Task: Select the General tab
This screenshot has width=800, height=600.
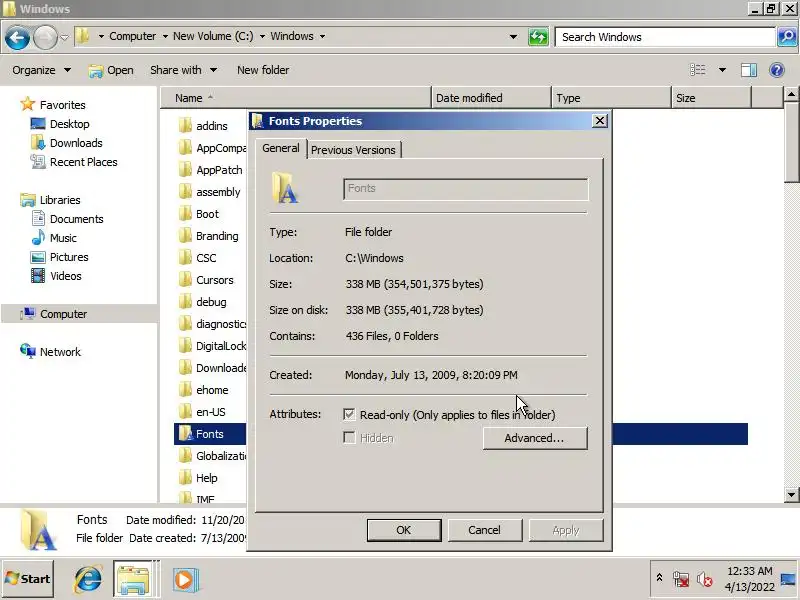Action: [x=281, y=148]
